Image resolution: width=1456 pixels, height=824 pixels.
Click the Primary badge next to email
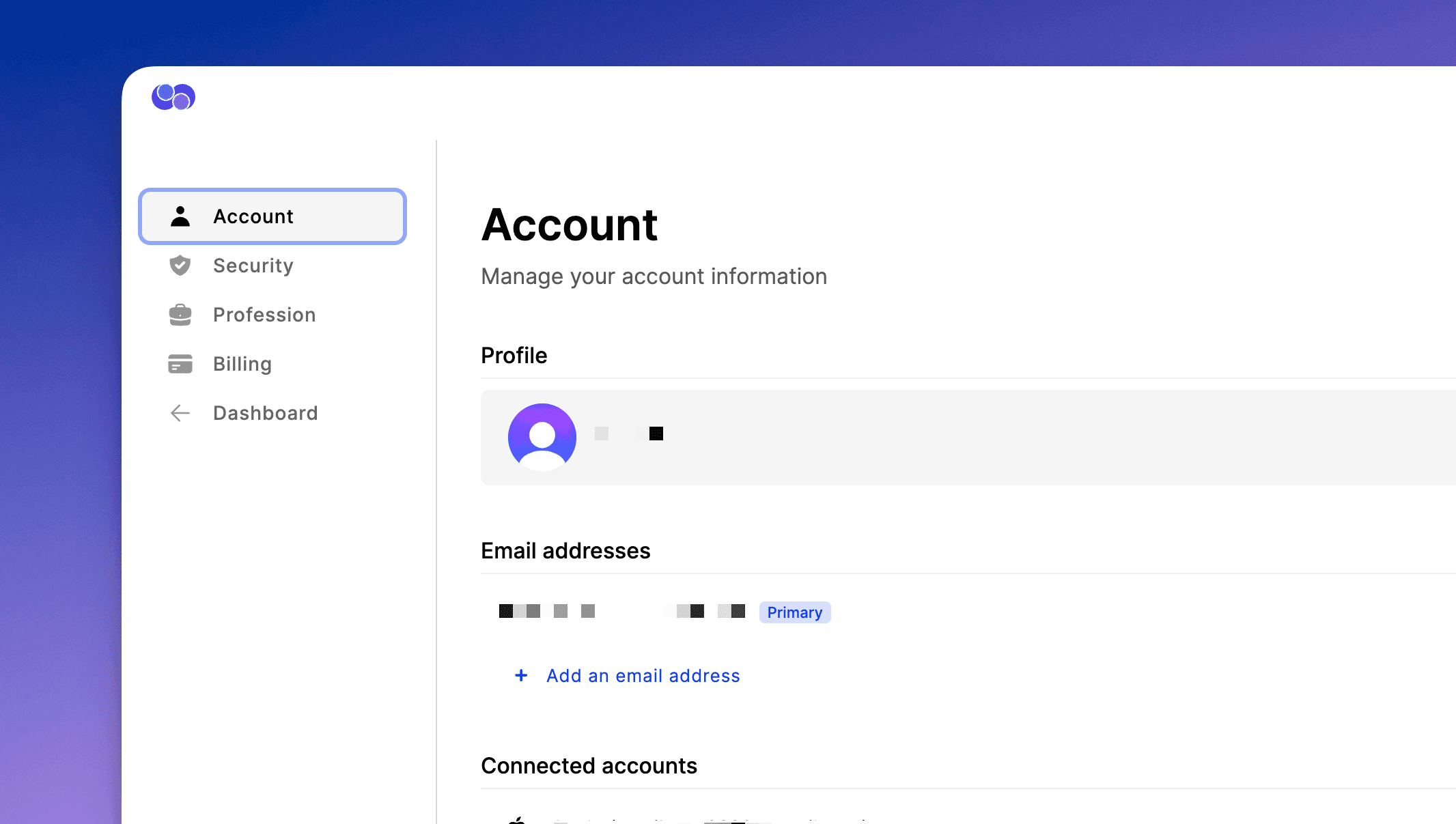(x=794, y=612)
